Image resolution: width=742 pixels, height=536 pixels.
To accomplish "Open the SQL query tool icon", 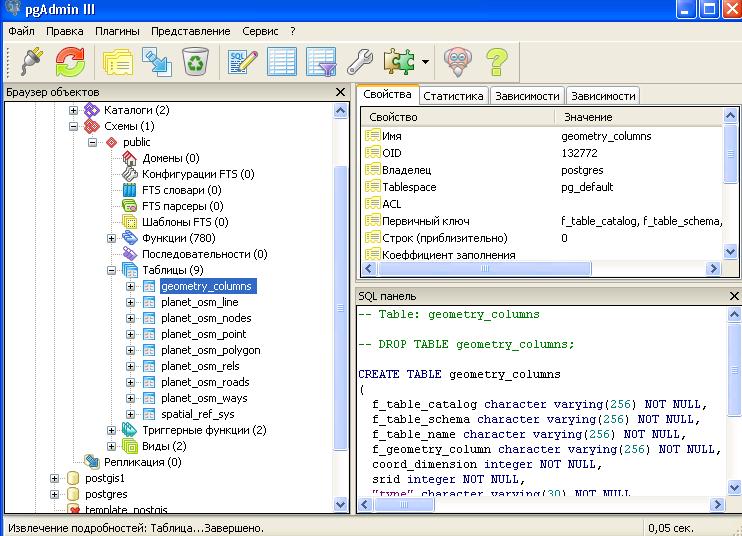I will coord(243,62).
